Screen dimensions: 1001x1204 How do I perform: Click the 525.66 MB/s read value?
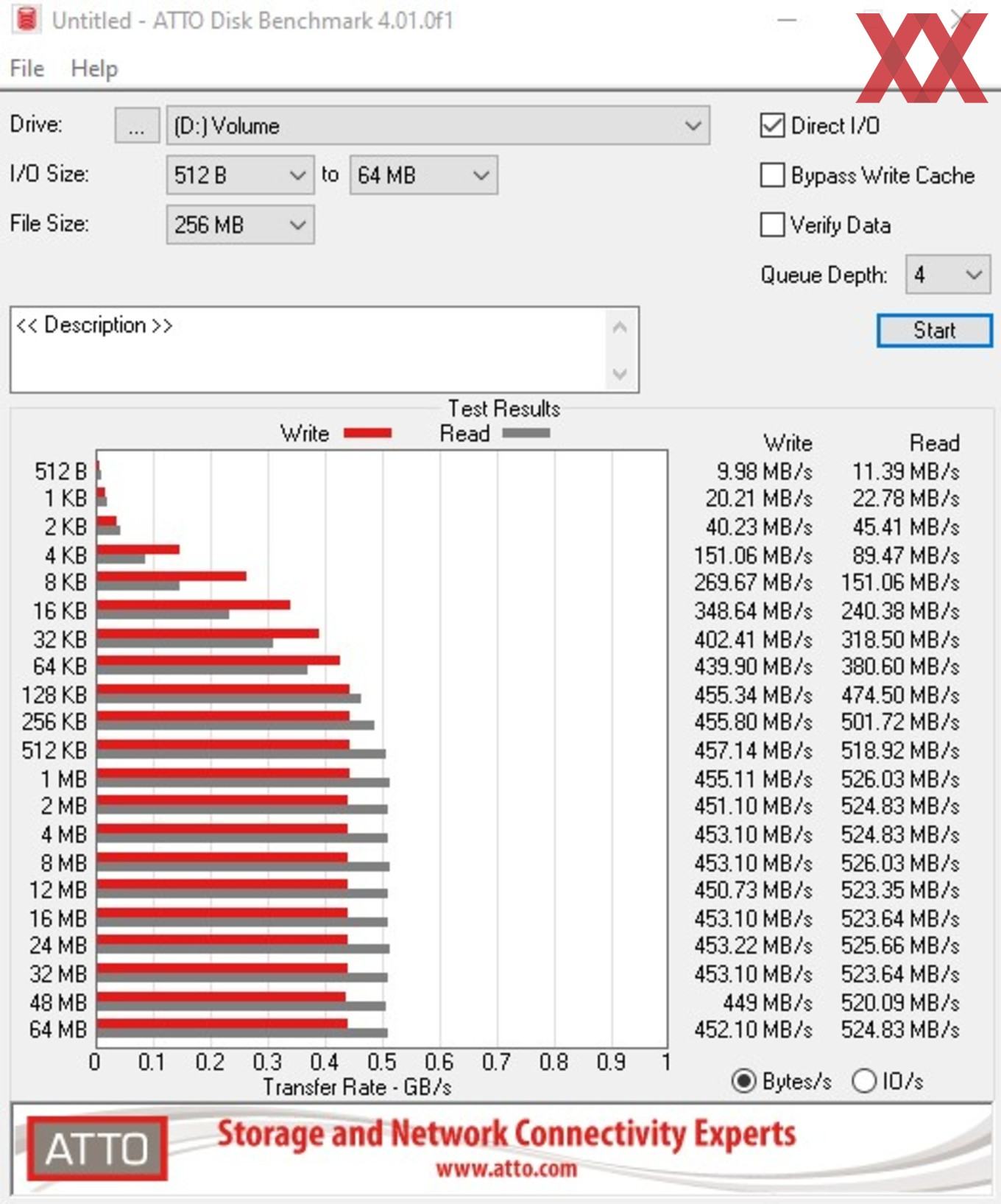pos(900,945)
